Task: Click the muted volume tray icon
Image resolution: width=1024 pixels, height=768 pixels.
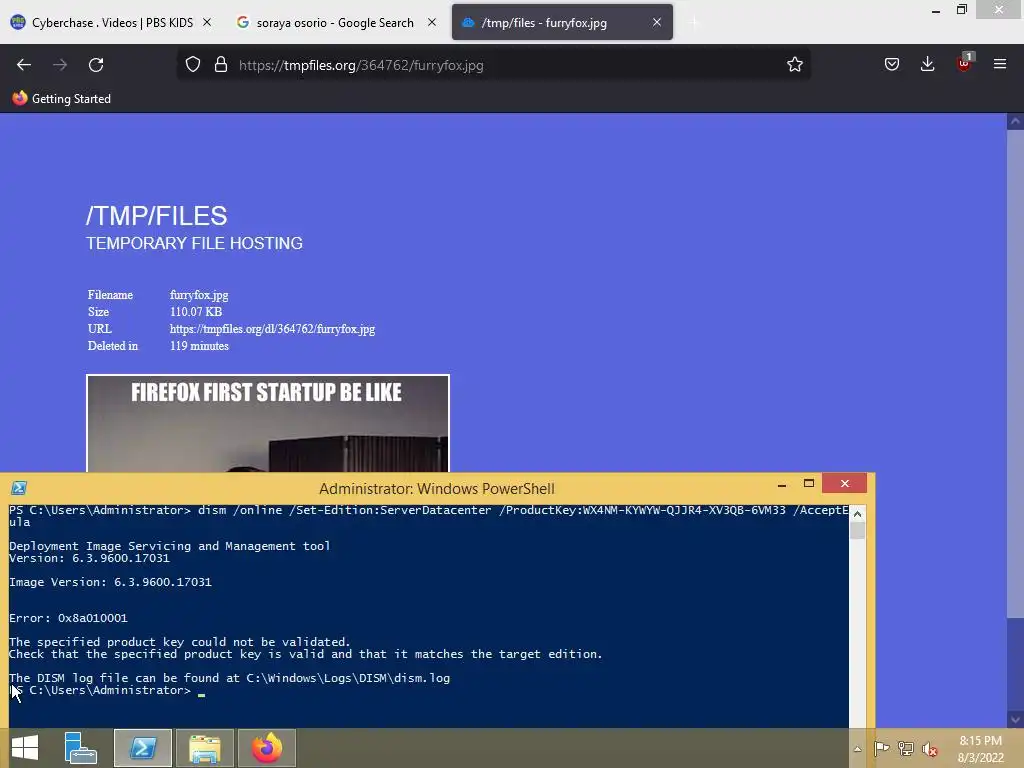Action: [930, 749]
